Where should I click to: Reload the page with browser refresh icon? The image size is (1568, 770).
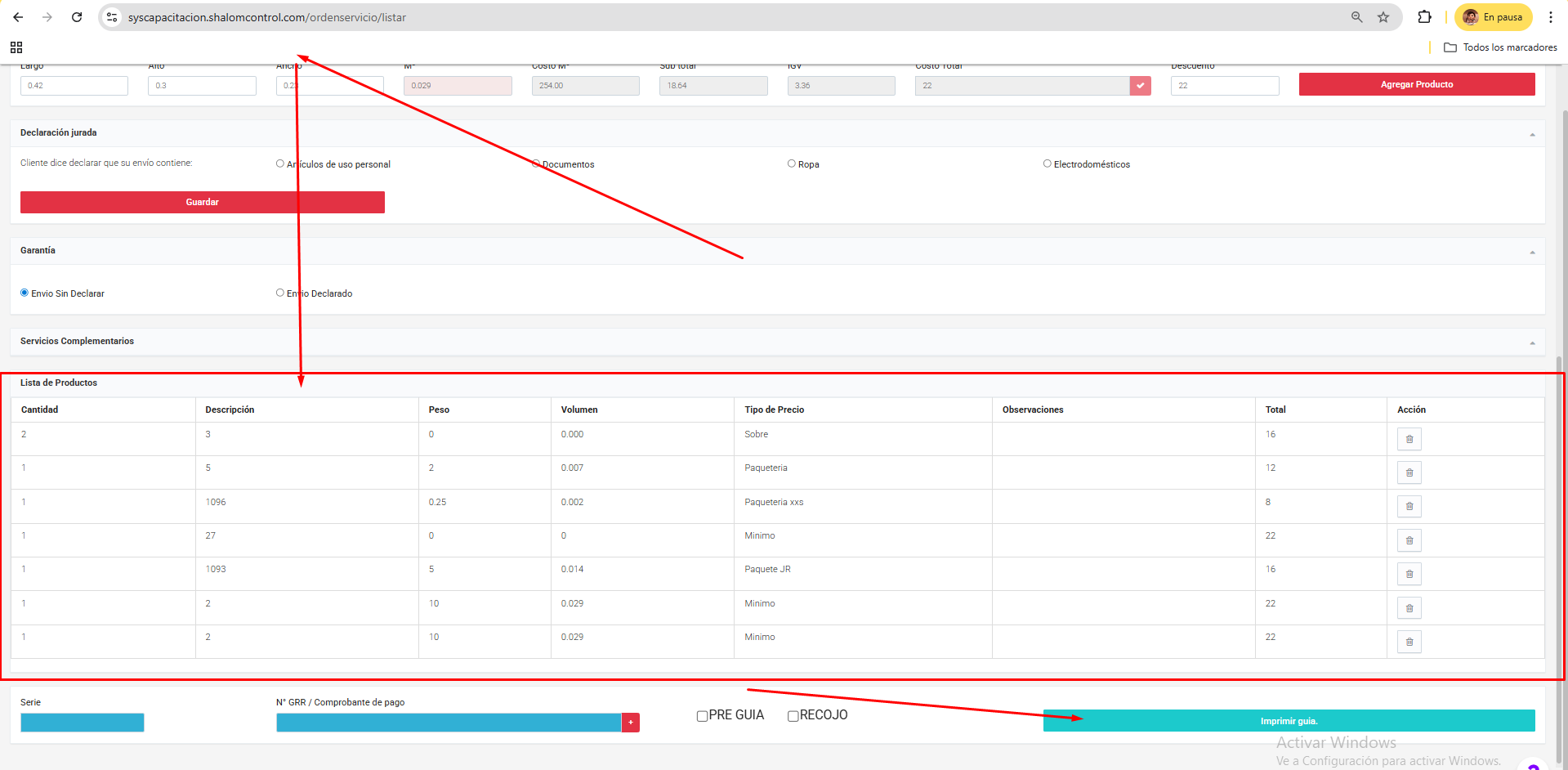[x=77, y=17]
